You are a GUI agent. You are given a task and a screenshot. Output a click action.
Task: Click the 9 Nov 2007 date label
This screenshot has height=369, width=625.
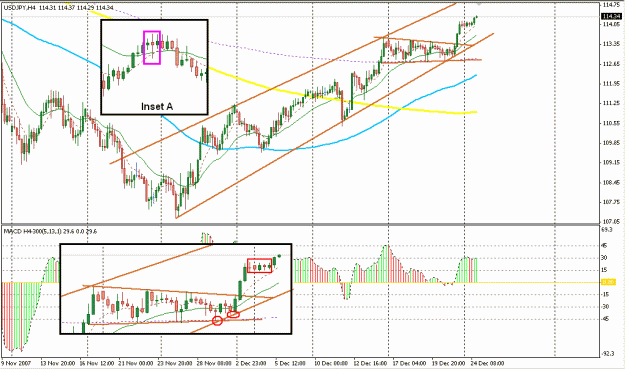coord(16,363)
